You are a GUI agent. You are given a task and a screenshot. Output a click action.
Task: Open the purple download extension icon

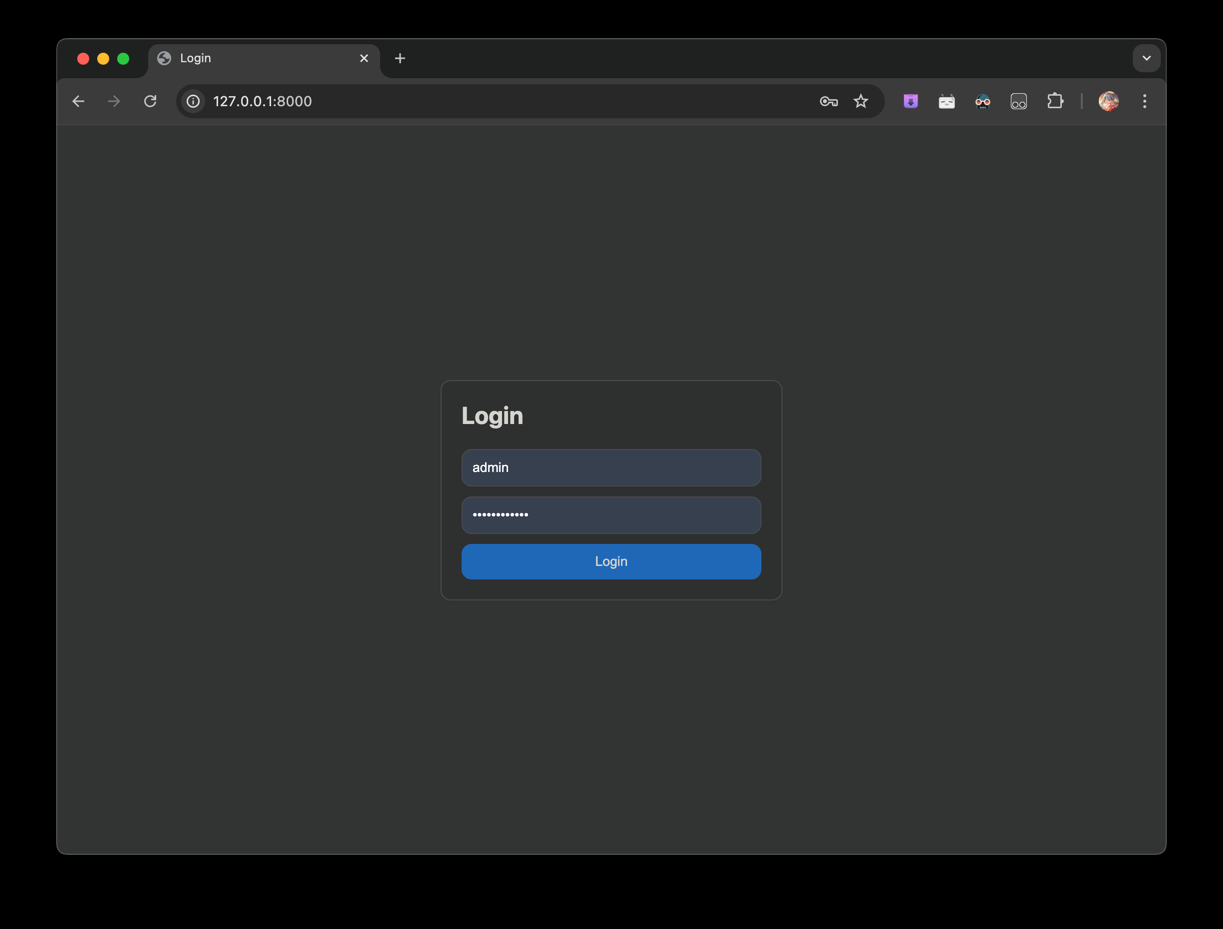pos(911,101)
